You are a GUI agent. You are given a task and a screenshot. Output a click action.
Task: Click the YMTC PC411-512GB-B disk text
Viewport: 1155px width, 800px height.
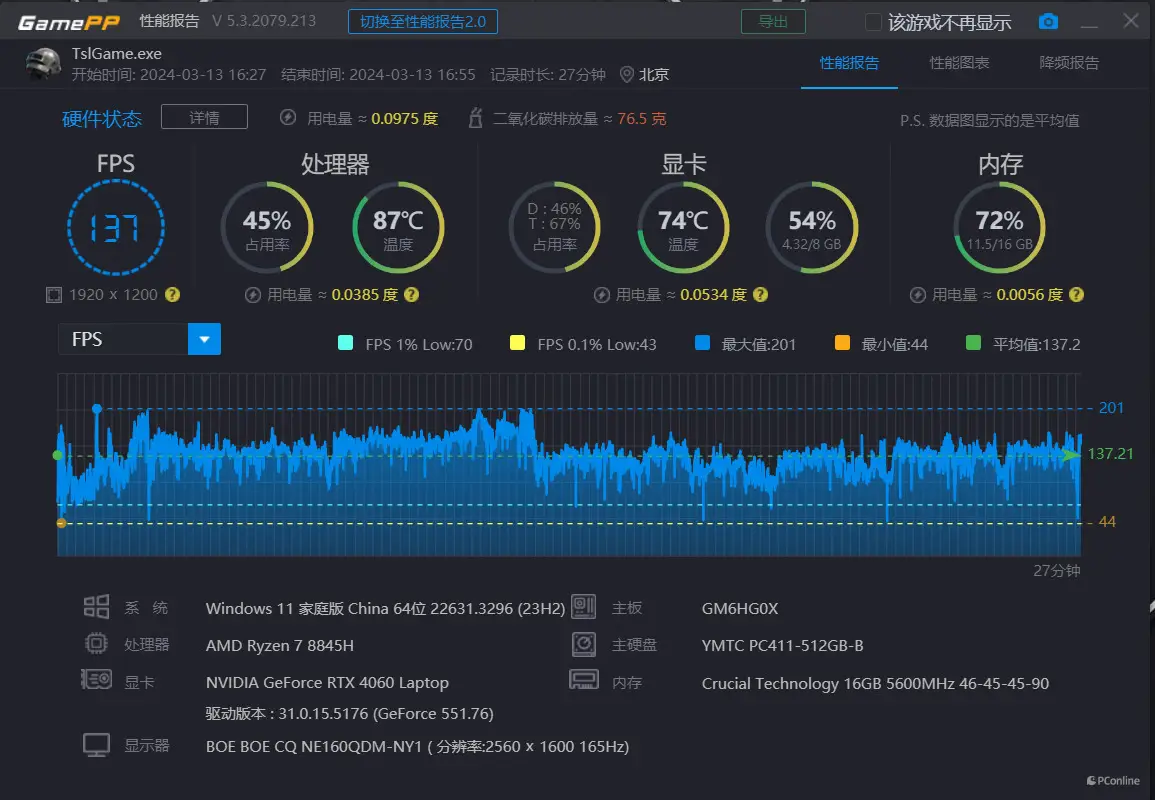point(782,645)
